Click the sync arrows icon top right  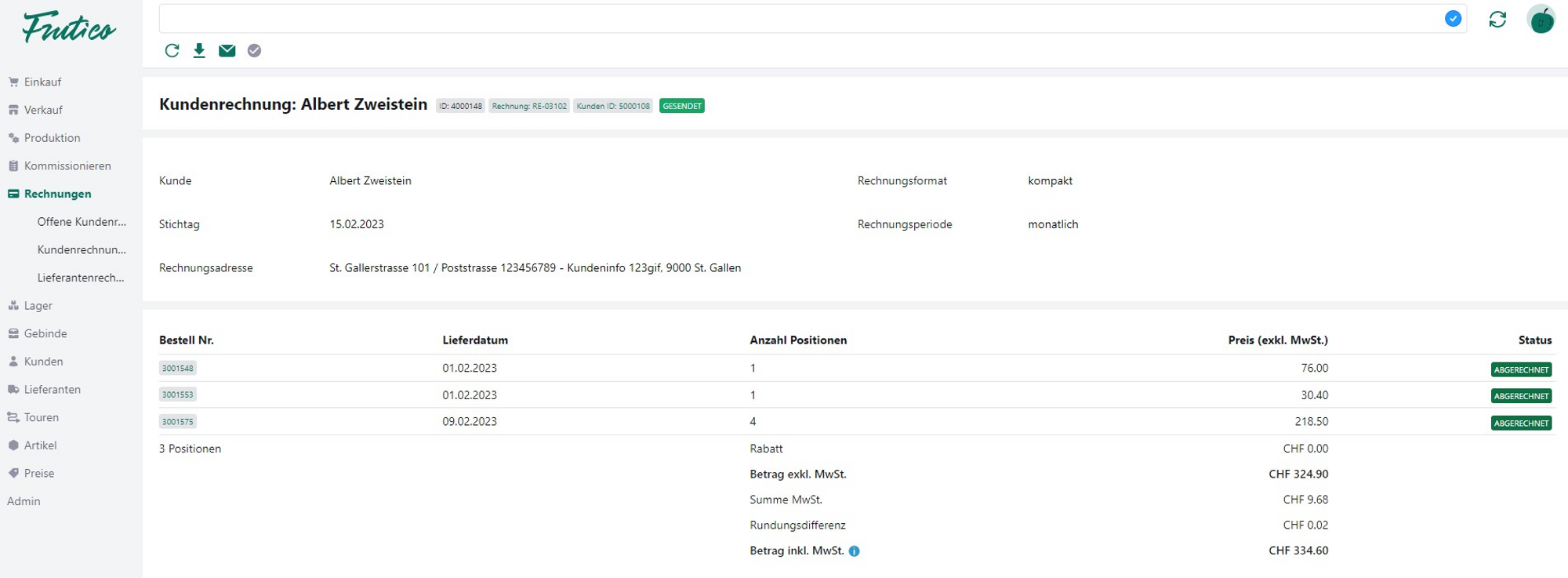1497,20
